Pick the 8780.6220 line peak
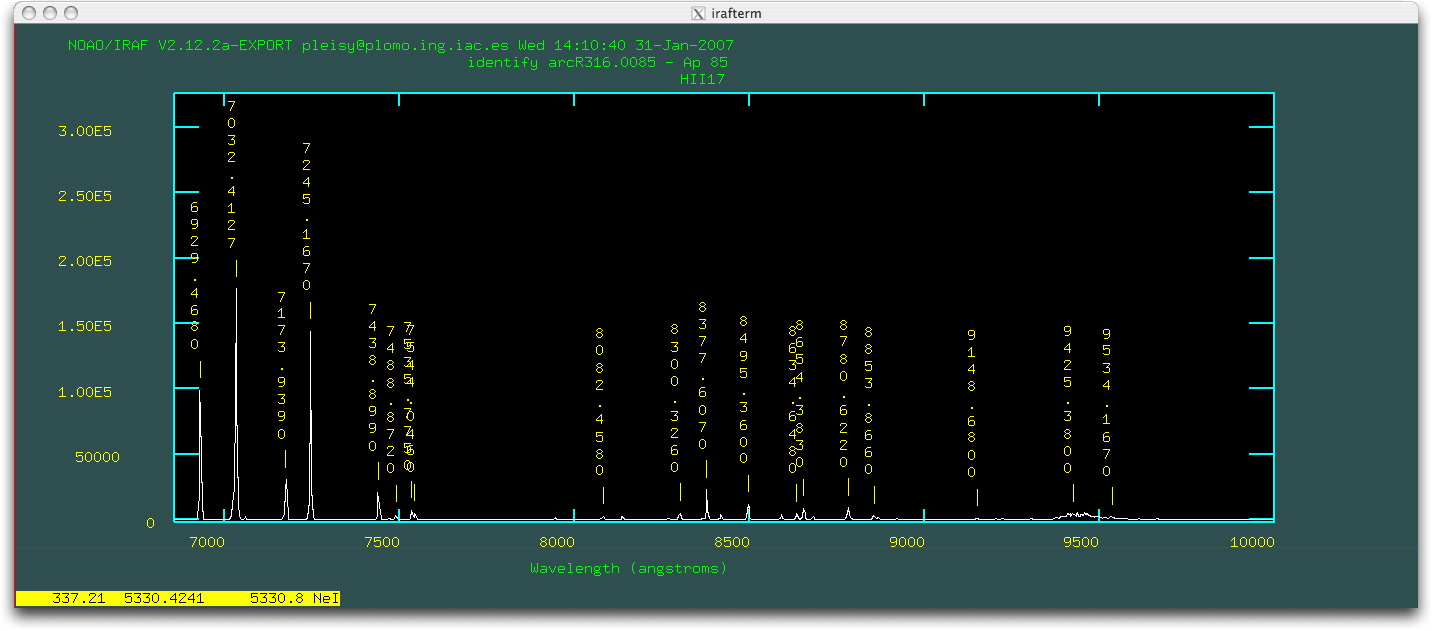Viewport: 1432px width, 631px height. (848, 512)
